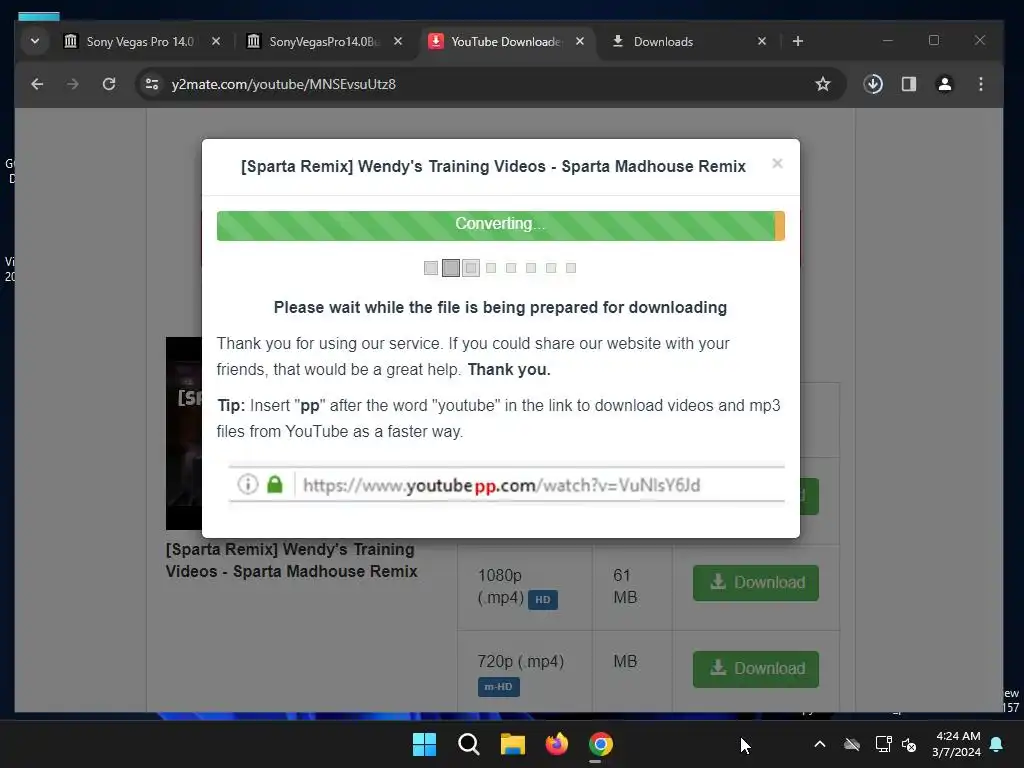This screenshot has width=1024, height=768.
Task: Close the Downloads tab
Action: coord(761,41)
